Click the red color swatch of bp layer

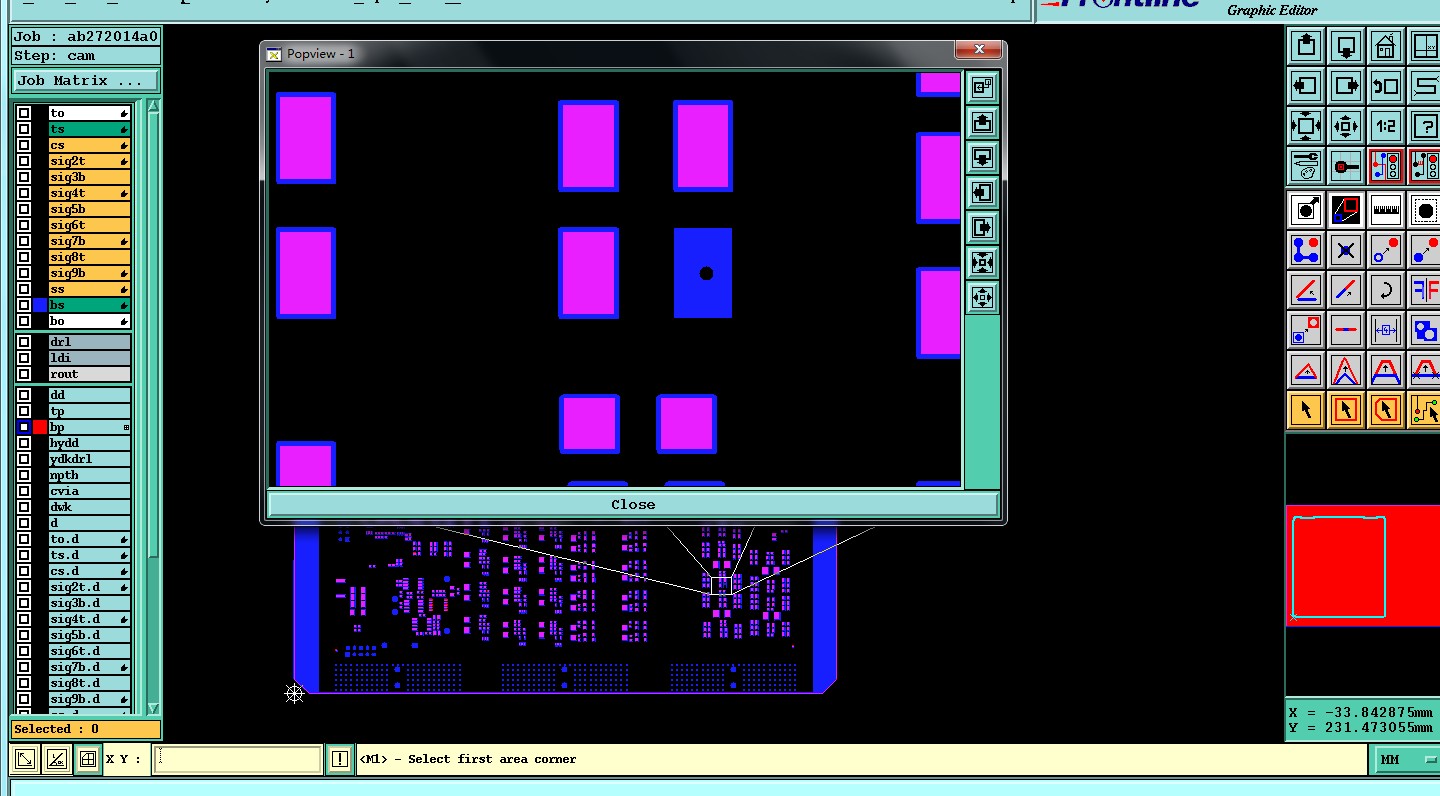[x=40, y=427]
